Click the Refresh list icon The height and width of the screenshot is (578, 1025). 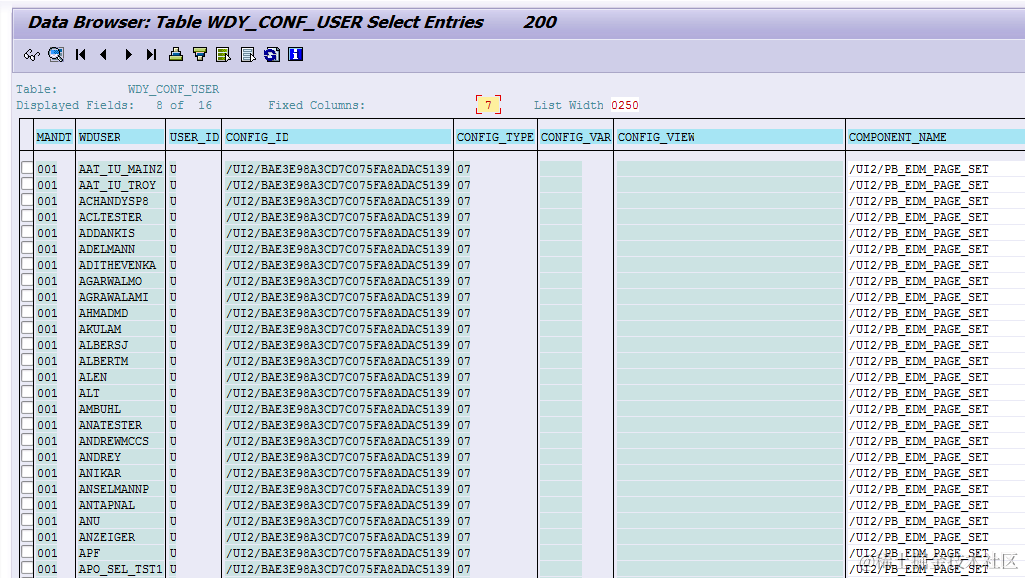point(272,55)
